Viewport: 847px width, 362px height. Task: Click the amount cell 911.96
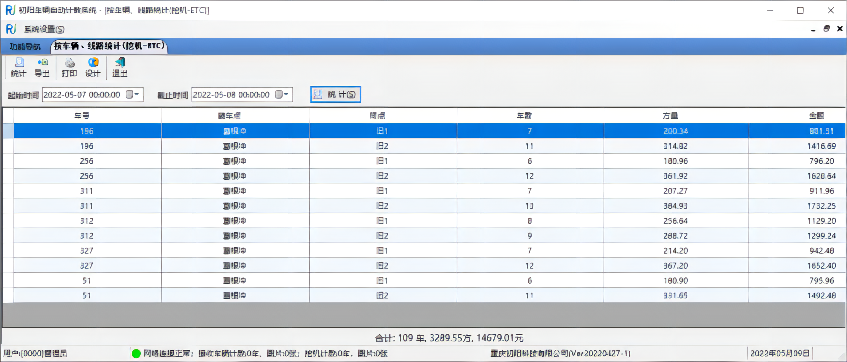[797, 191]
